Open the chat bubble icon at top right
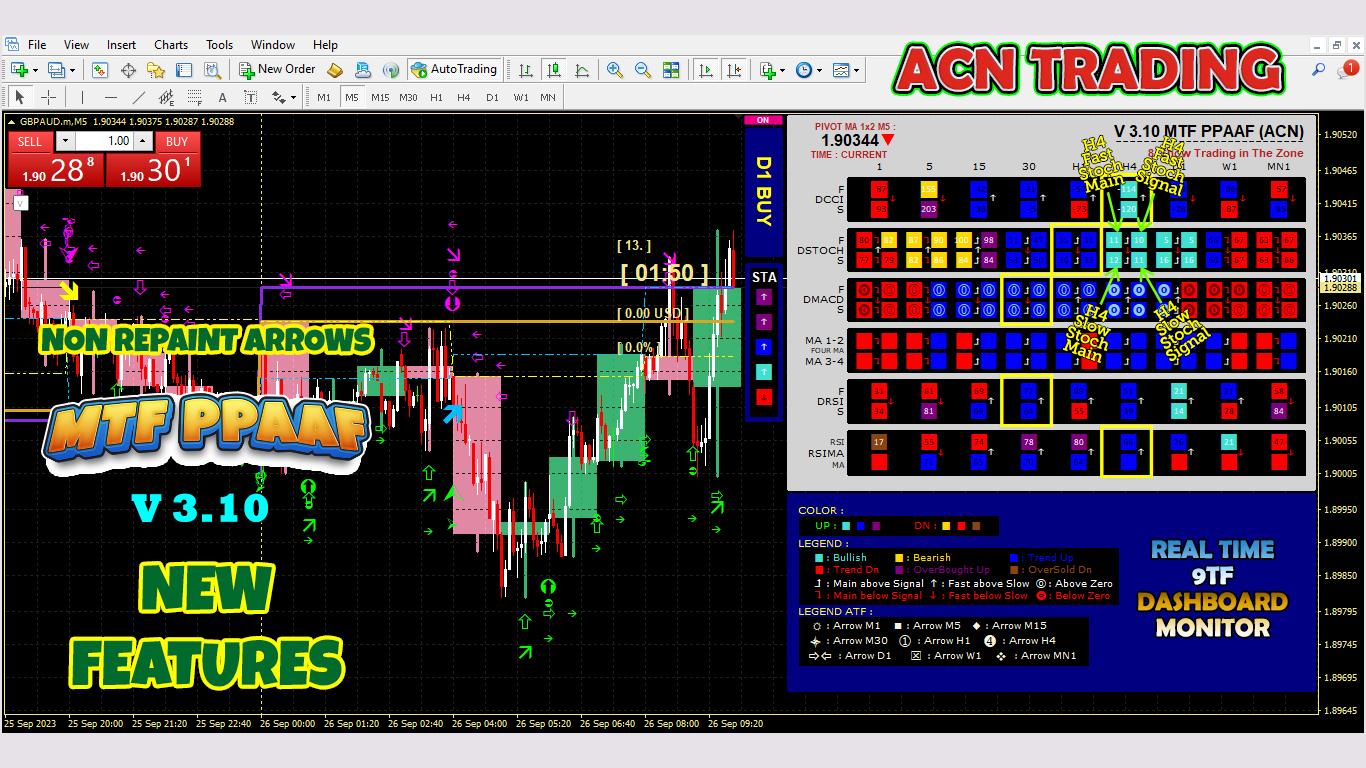The height and width of the screenshot is (768, 1366). [1346, 70]
